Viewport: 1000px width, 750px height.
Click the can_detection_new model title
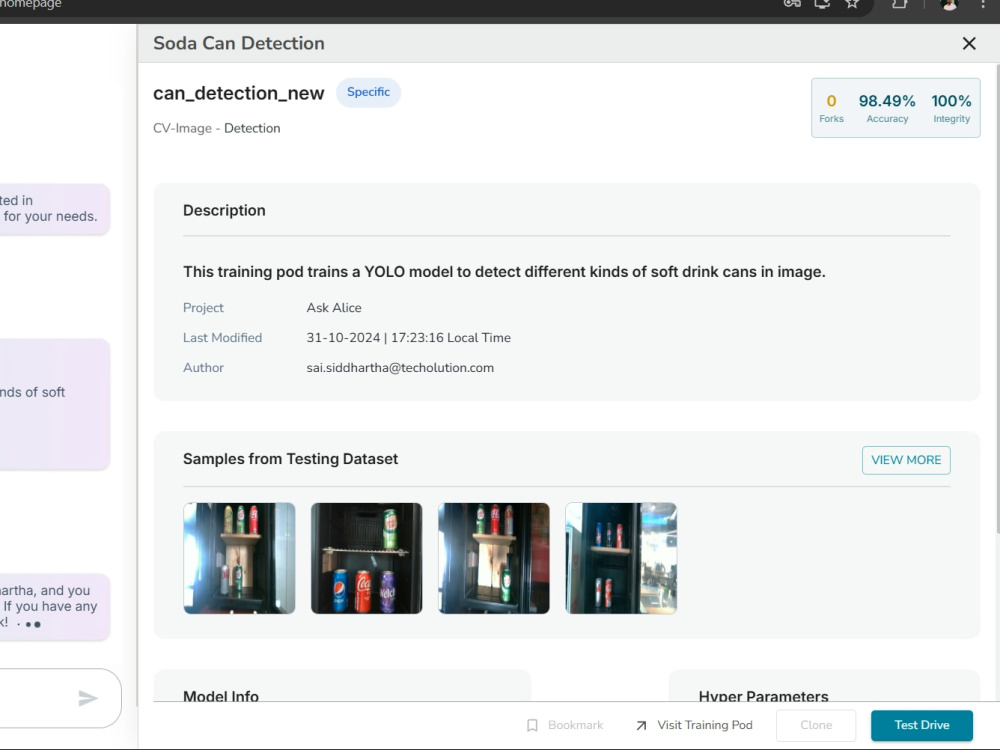239,93
